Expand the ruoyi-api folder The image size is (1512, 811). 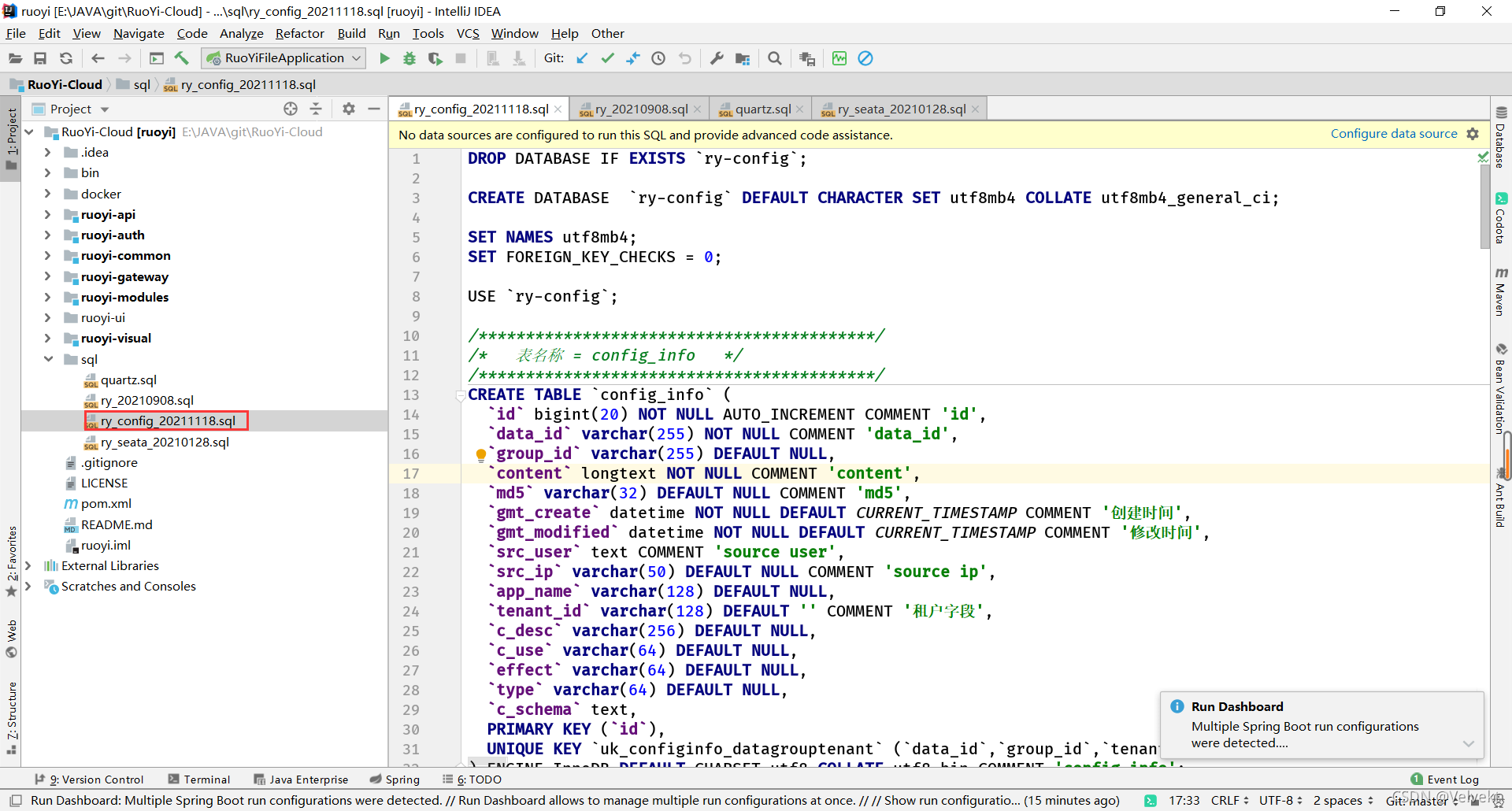click(x=47, y=215)
